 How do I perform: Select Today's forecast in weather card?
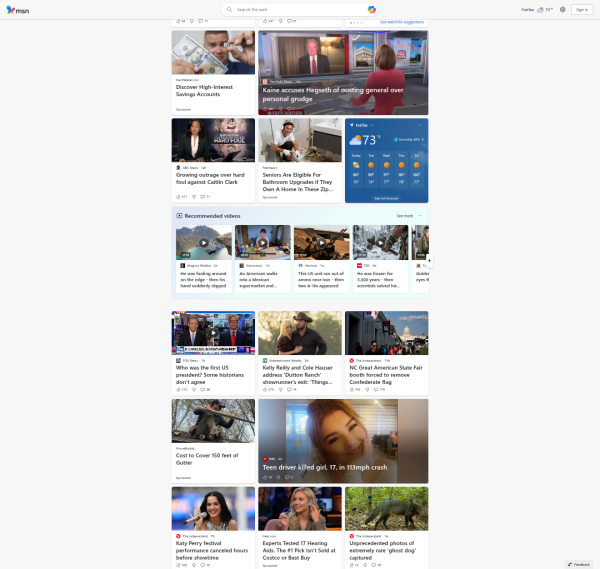click(356, 169)
